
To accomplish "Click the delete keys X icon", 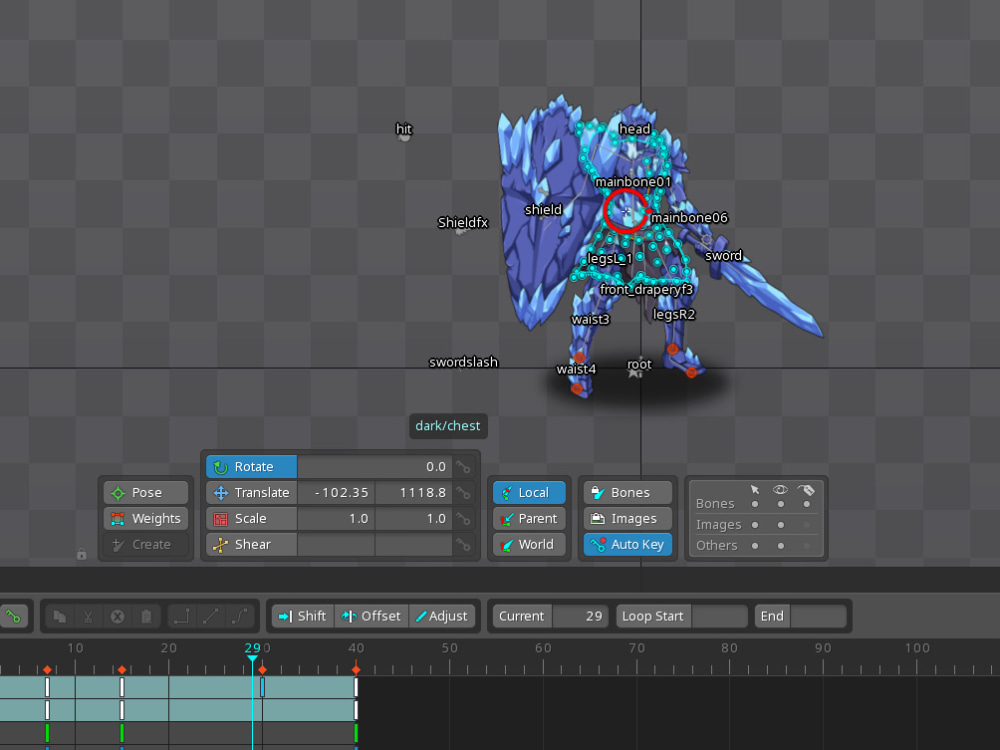I will 117,616.
